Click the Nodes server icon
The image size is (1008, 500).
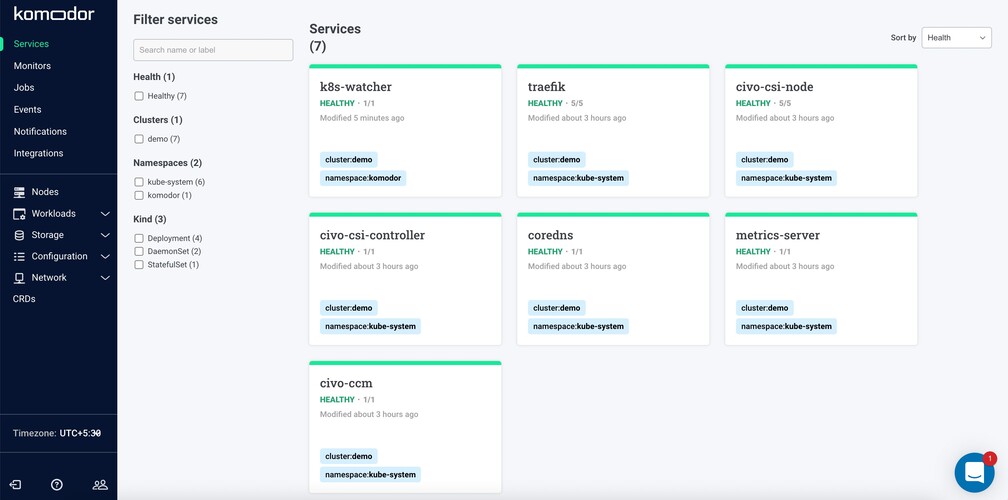[19, 192]
